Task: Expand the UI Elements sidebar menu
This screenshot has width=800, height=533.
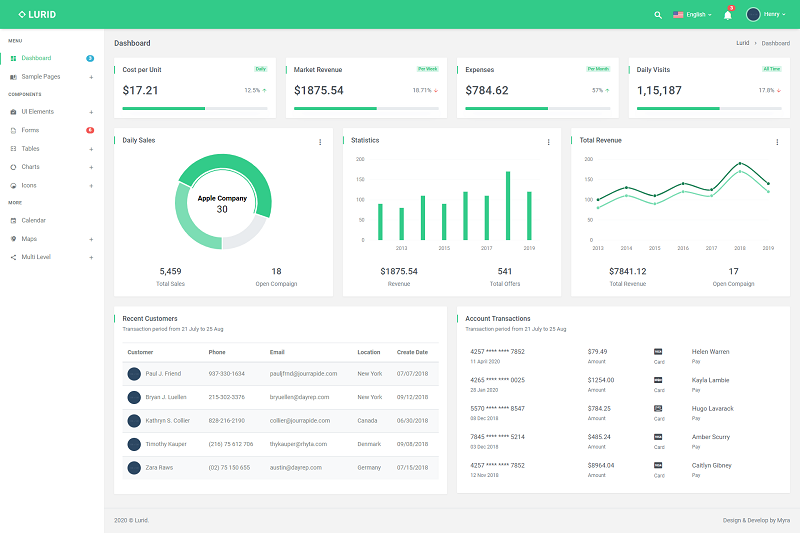Action: pyautogui.click(x=91, y=112)
